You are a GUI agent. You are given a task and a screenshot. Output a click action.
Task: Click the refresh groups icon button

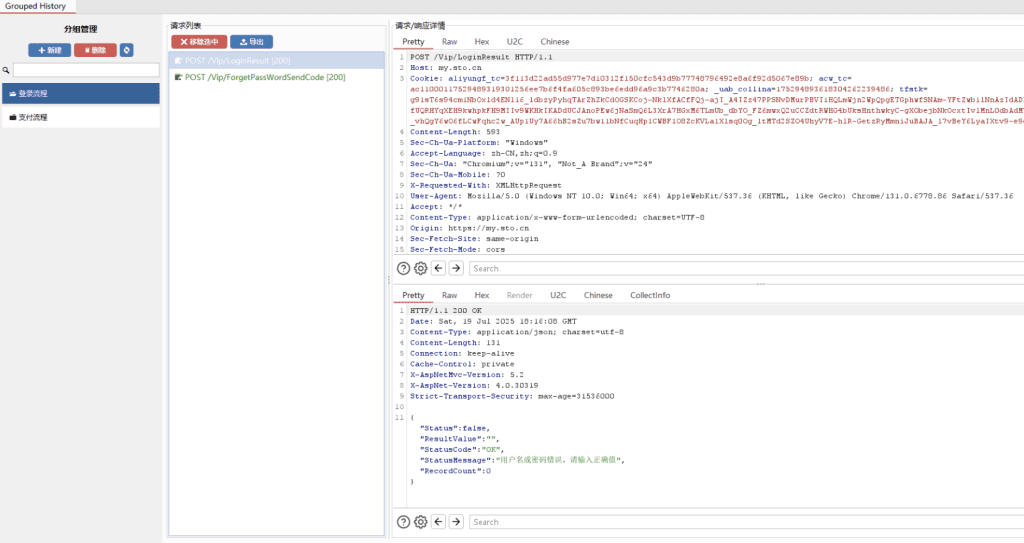tap(127, 50)
